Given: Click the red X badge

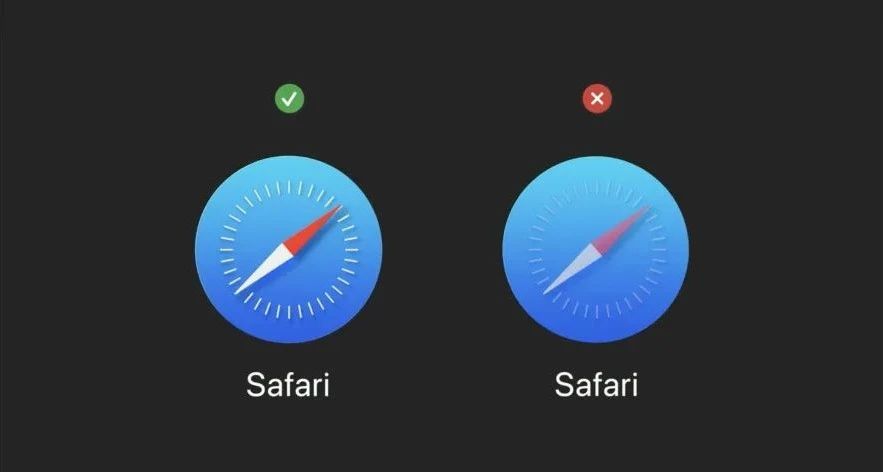Looking at the screenshot, I should 597,99.
